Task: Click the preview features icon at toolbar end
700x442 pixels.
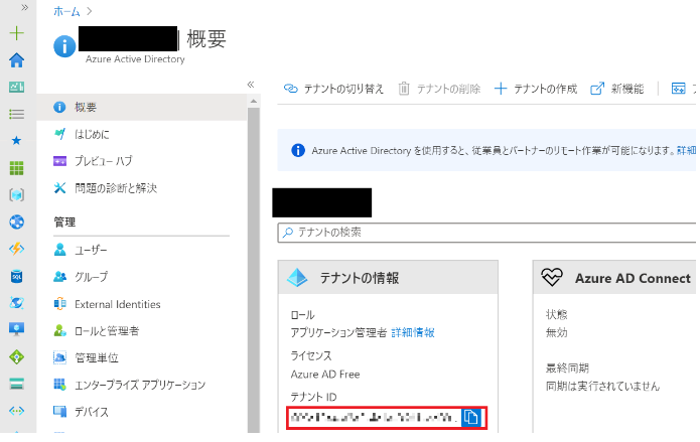Action: [x=679, y=89]
